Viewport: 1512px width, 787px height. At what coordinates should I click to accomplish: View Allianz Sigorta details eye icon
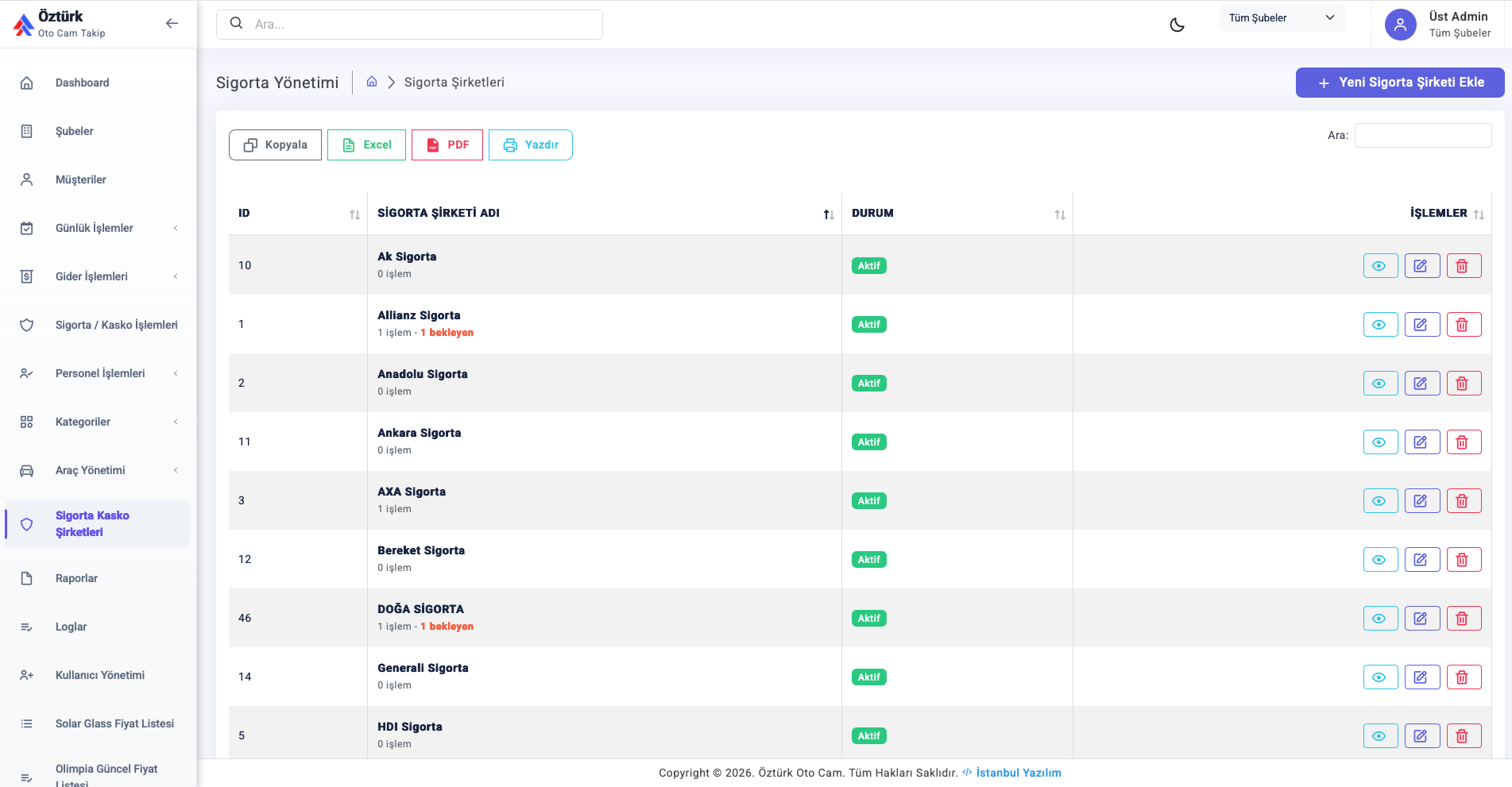click(x=1381, y=325)
